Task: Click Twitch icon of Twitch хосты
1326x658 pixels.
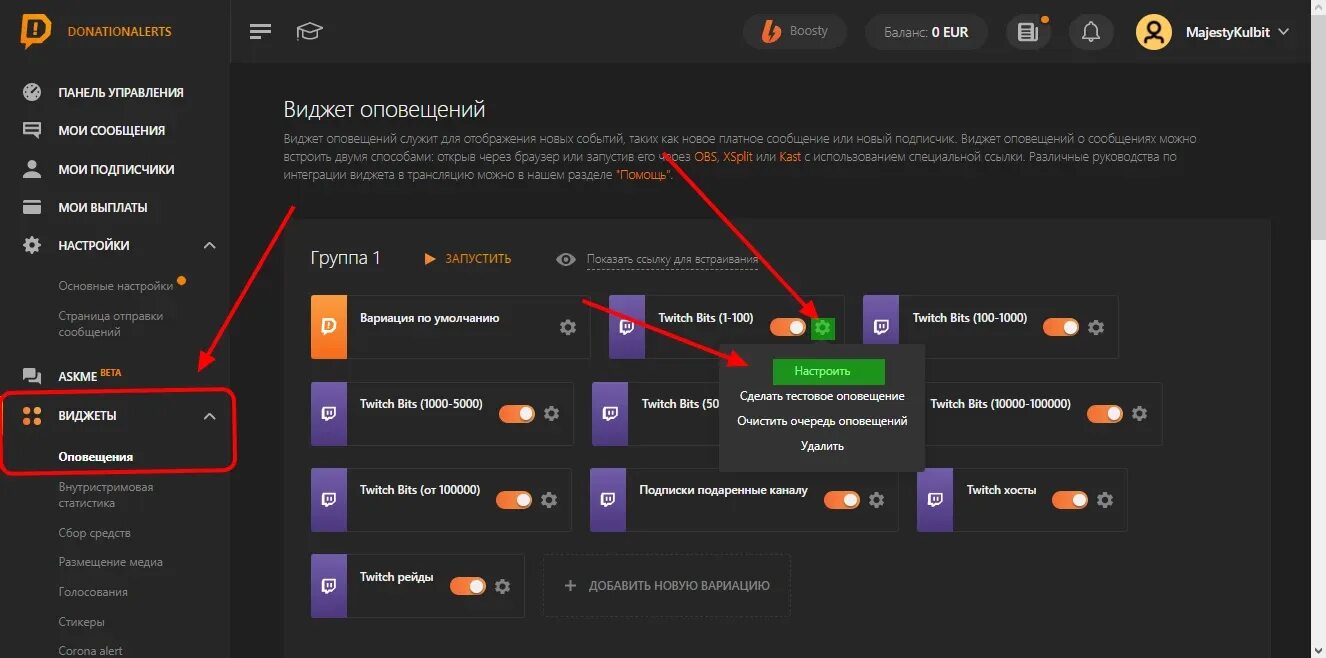Action: click(934, 499)
